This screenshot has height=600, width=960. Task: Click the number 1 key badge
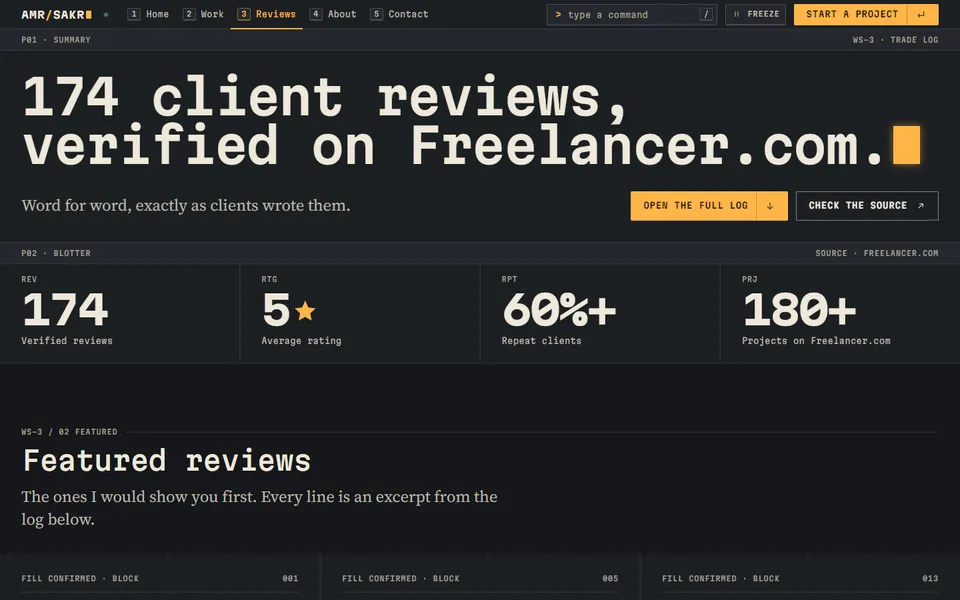click(x=133, y=14)
